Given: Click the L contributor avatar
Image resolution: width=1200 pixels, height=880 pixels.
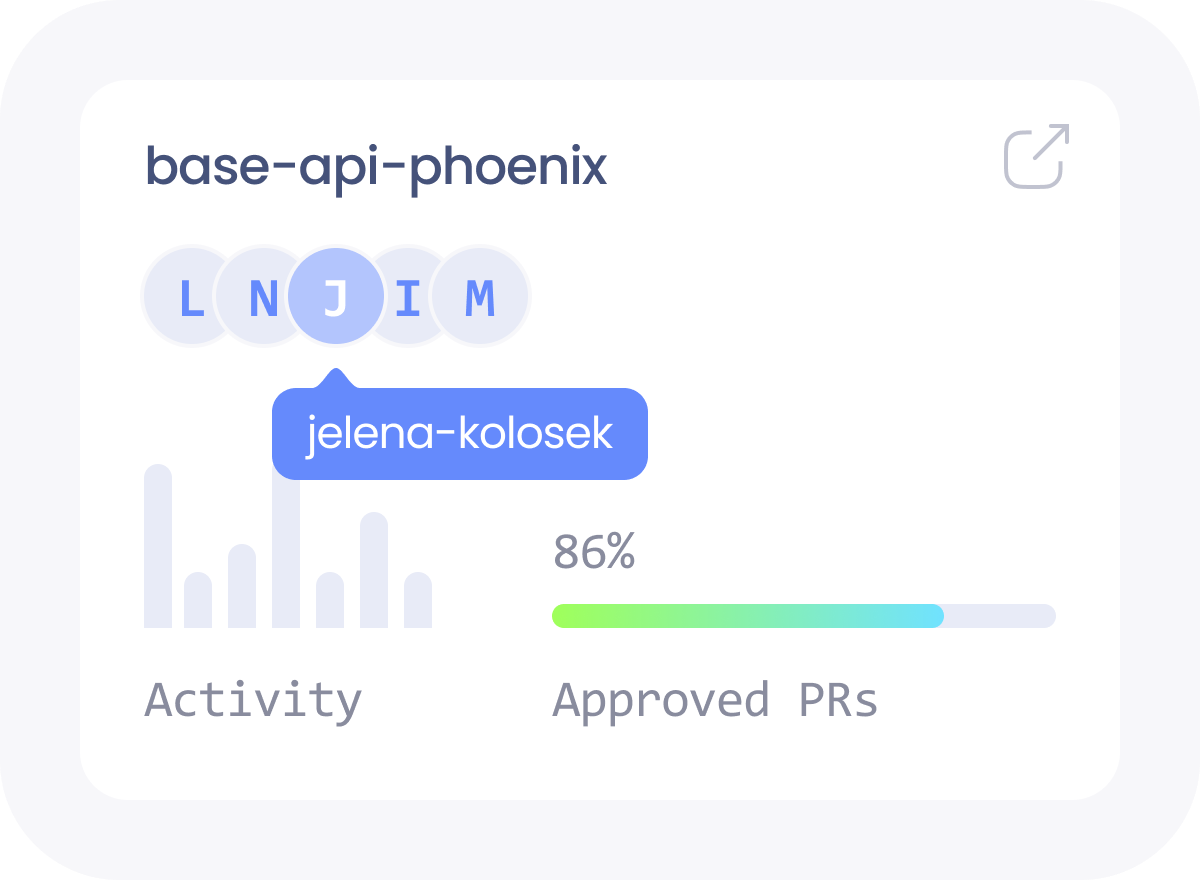Looking at the screenshot, I should pos(185,298).
